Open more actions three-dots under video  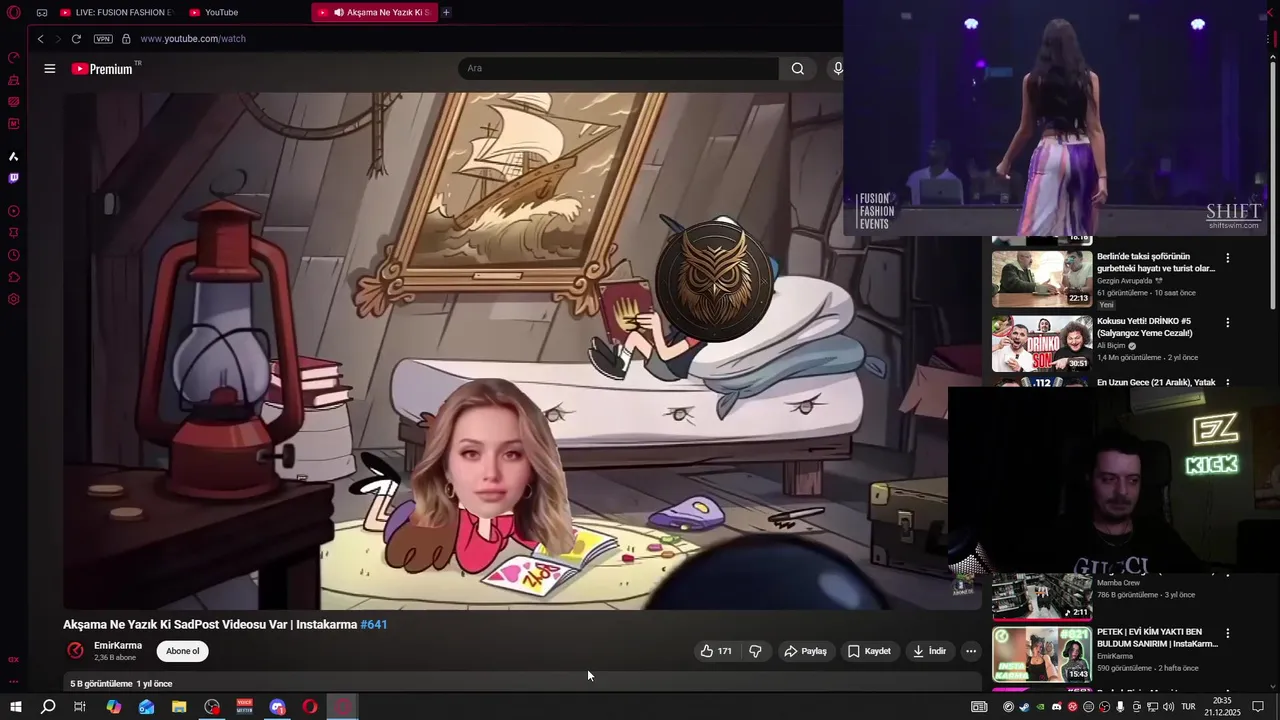970,651
